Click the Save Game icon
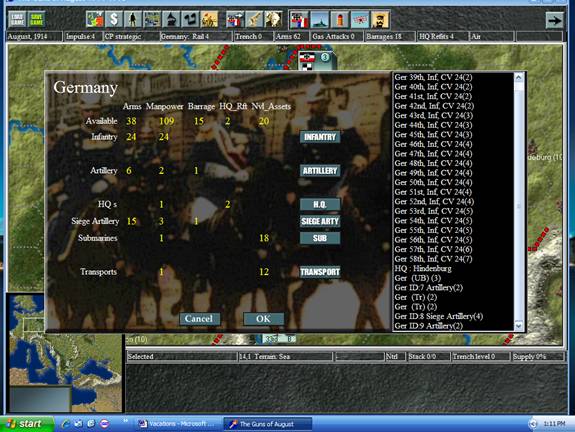Screen dimensions: 575x432 click(36, 19)
